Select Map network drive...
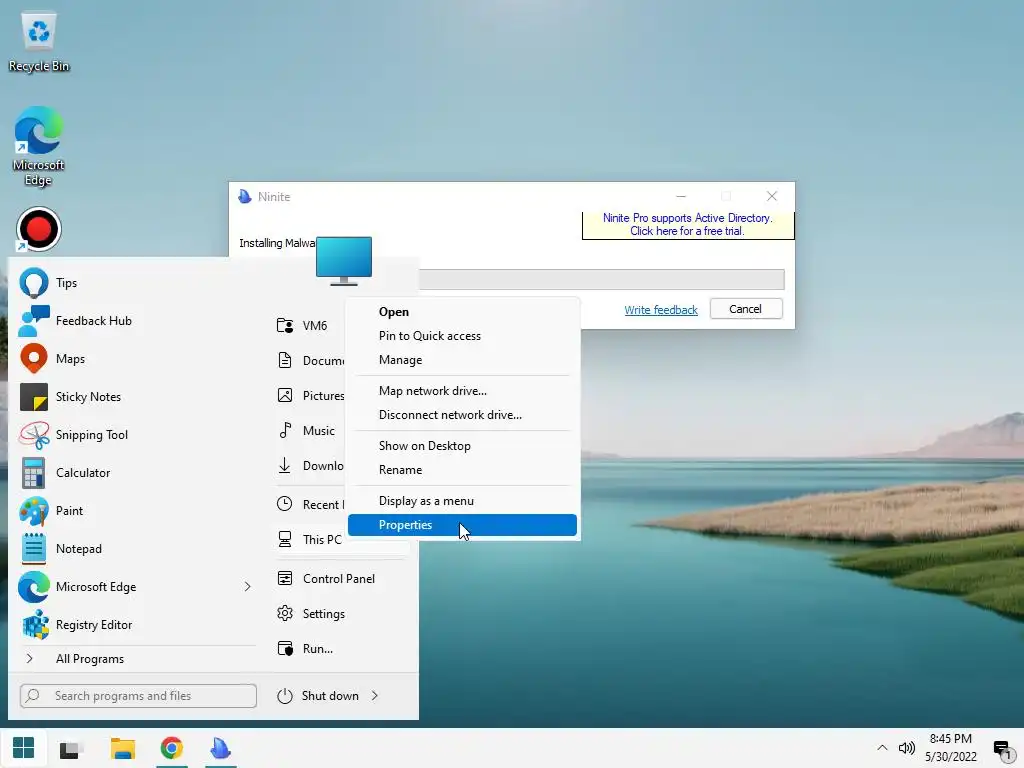 tap(462, 391)
